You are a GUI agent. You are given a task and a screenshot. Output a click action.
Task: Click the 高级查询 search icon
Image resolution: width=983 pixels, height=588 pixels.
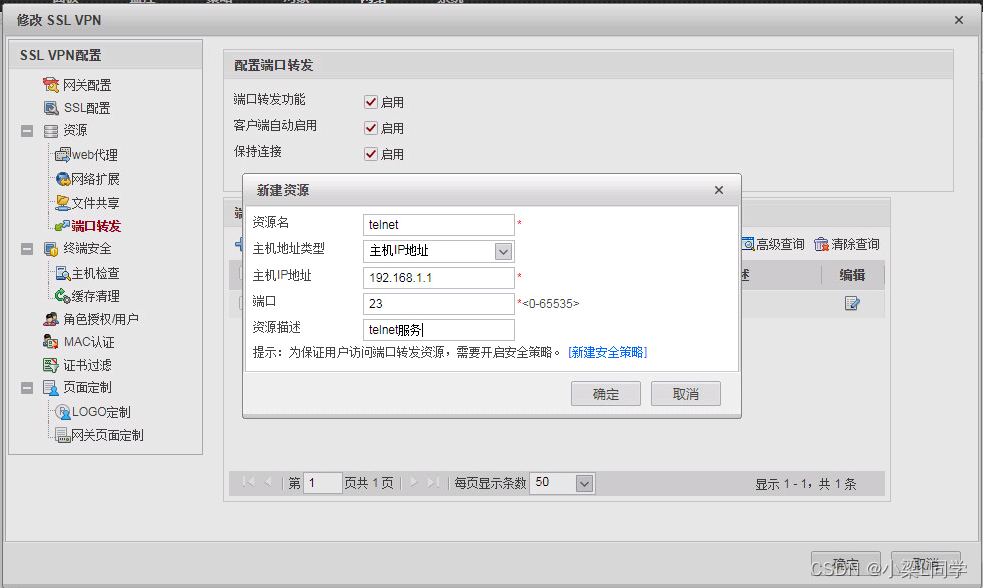tap(748, 244)
